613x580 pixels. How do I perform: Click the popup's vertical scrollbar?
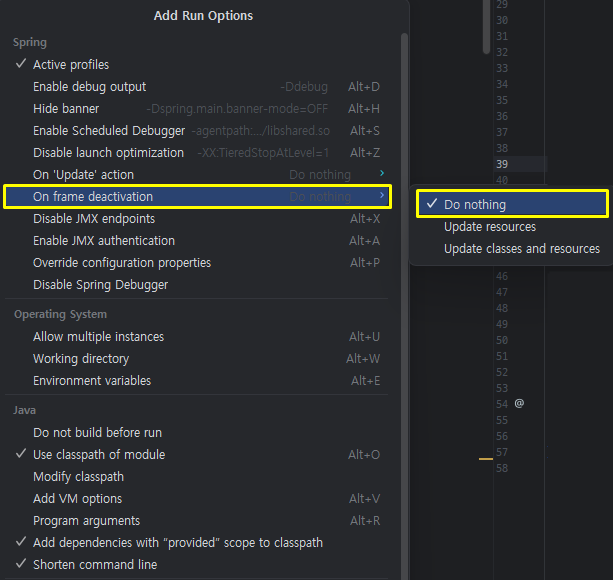point(404,305)
